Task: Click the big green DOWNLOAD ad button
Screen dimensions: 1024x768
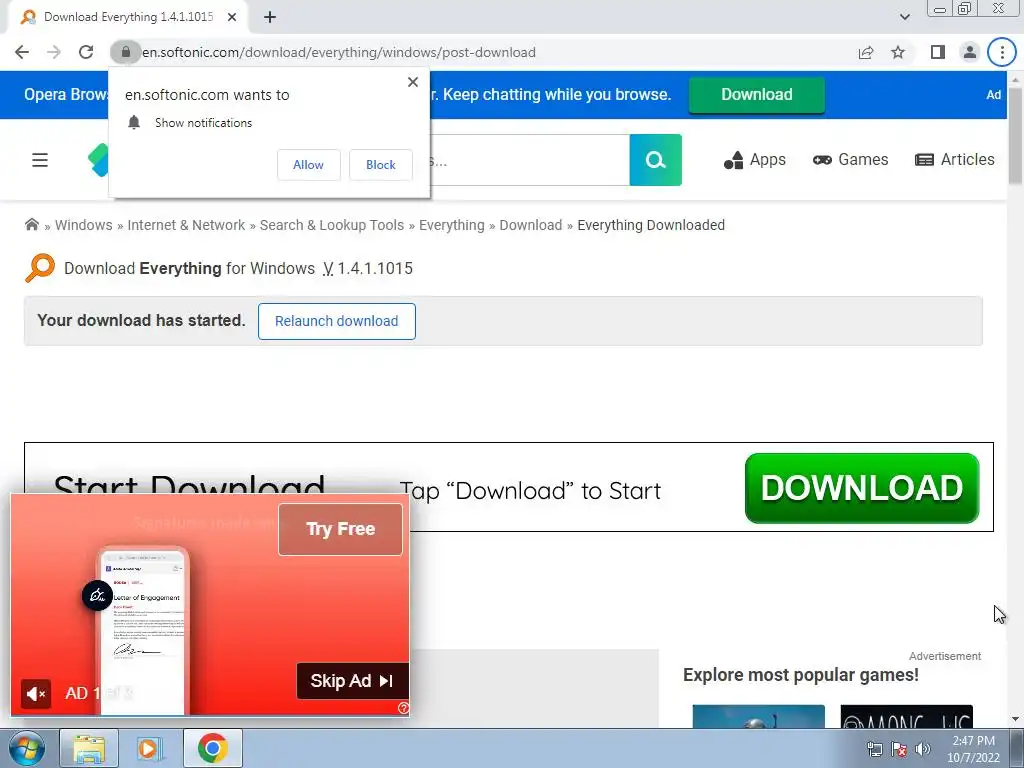Action: [861, 488]
